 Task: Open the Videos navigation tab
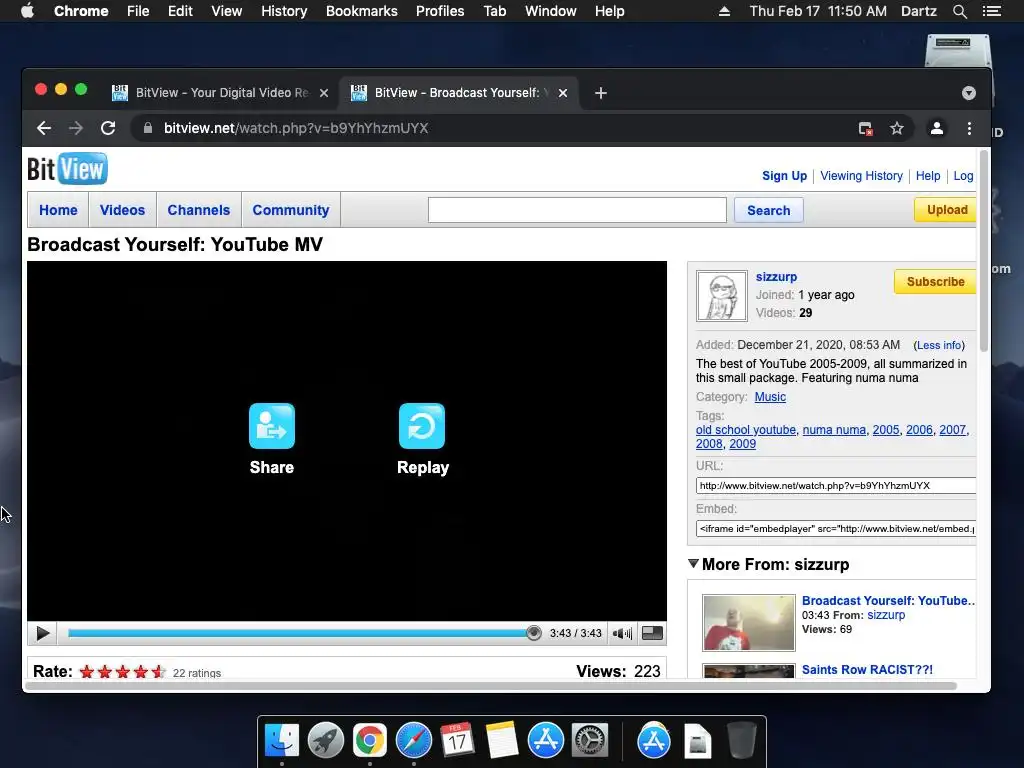pyautogui.click(x=122, y=210)
